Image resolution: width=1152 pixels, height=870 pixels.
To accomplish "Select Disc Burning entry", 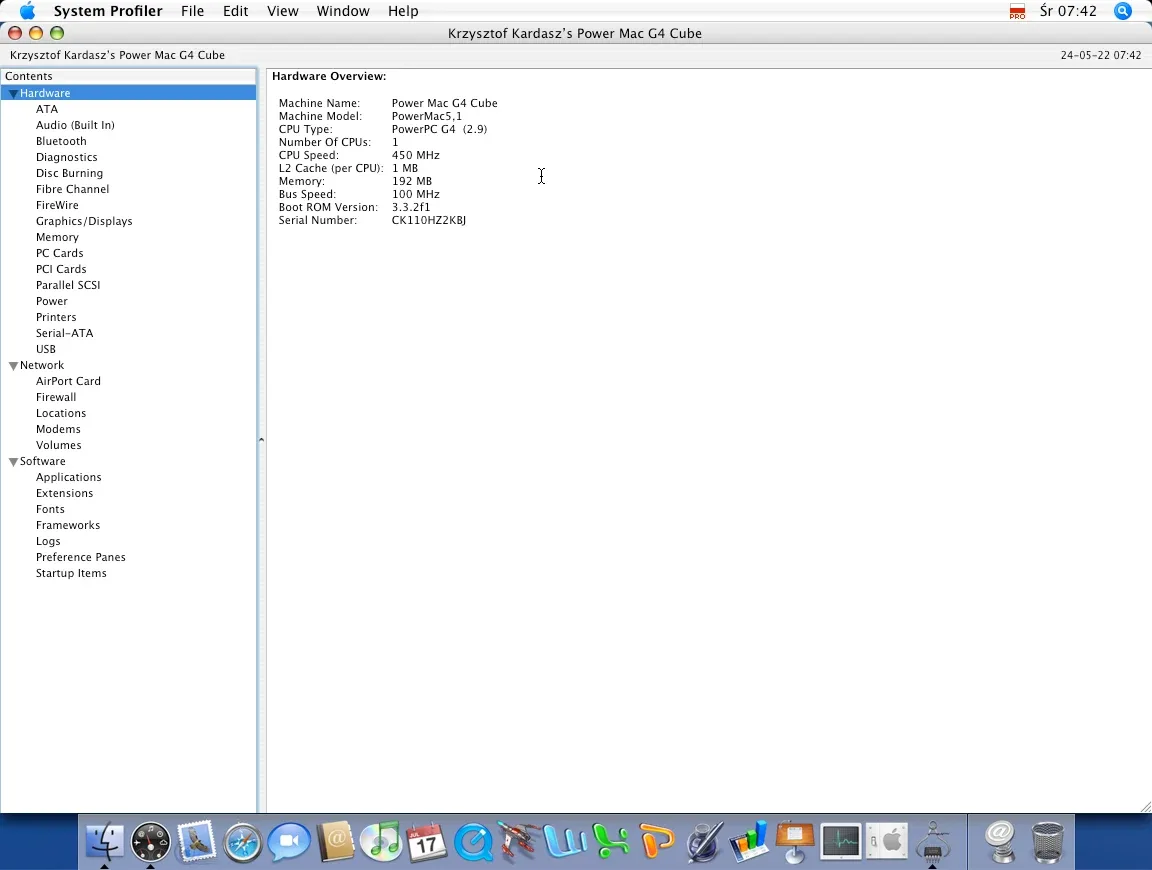I will (x=69, y=173).
